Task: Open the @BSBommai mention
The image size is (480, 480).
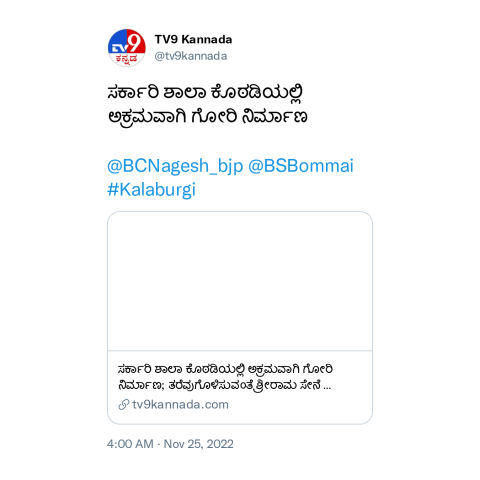Action: [301, 166]
